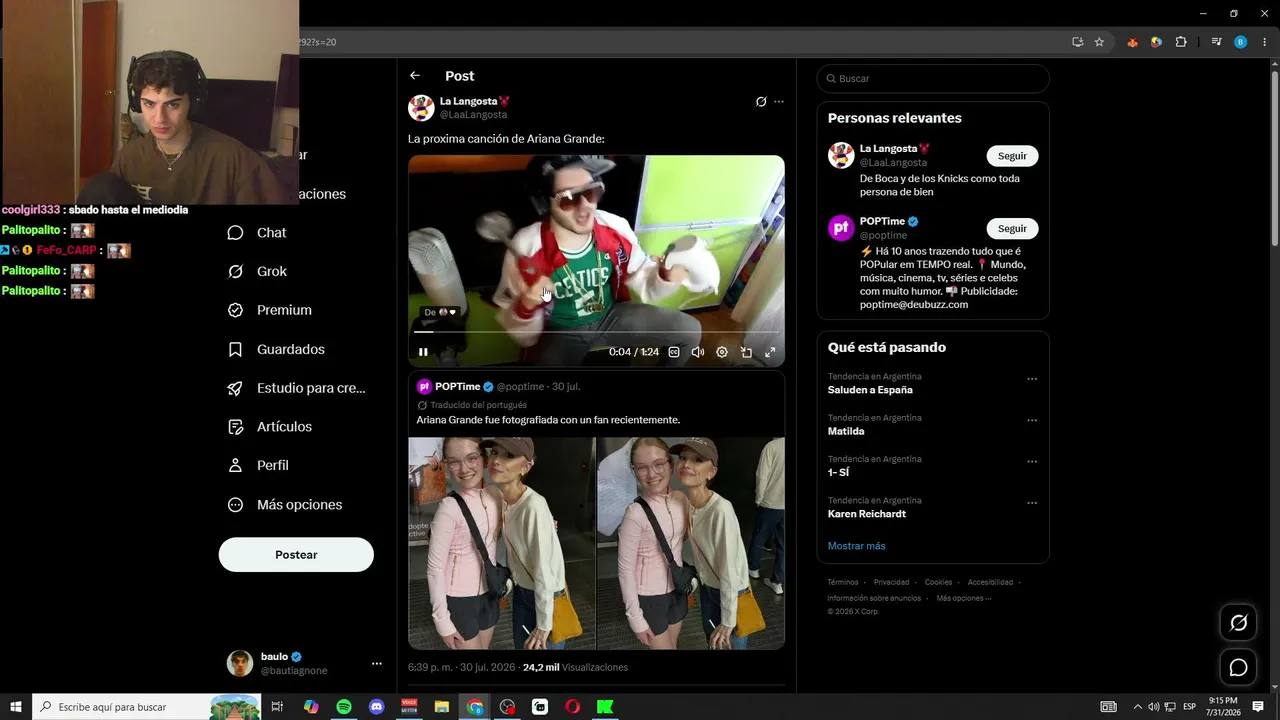Open floating Grok button
Image resolution: width=1280 pixels, height=720 pixels.
click(x=1238, y=623)
